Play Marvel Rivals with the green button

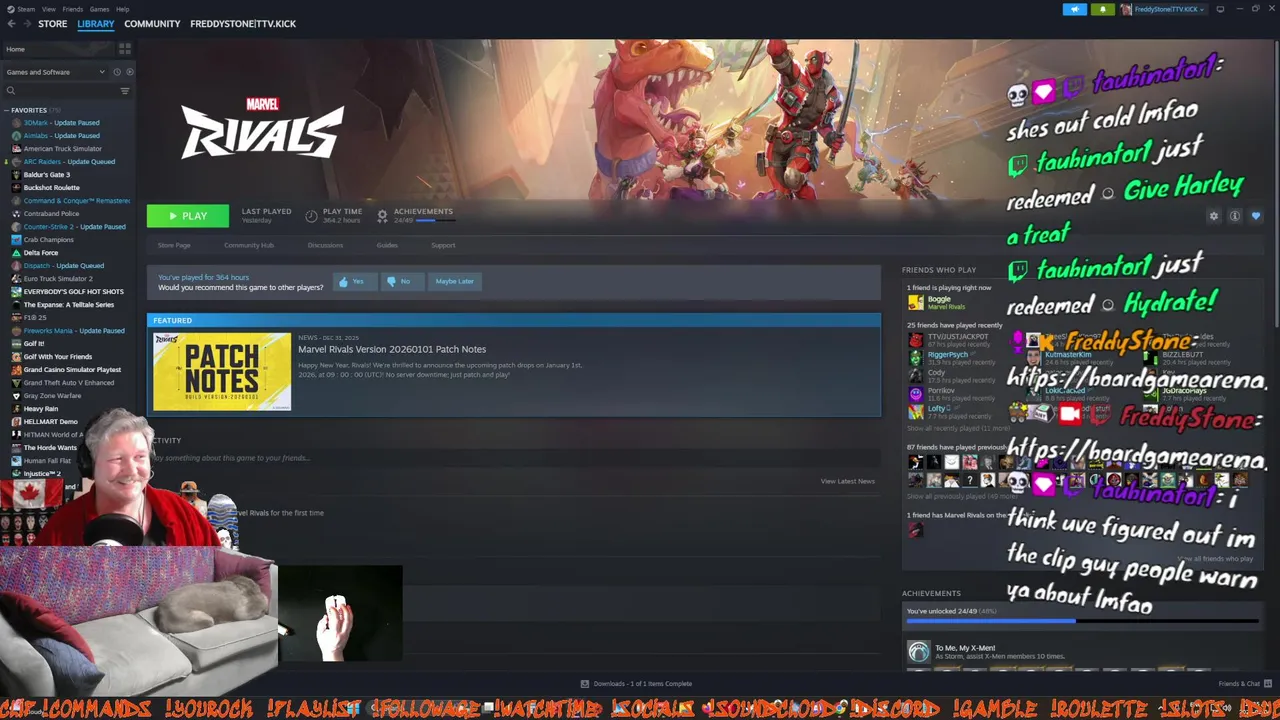pos(188,216)
